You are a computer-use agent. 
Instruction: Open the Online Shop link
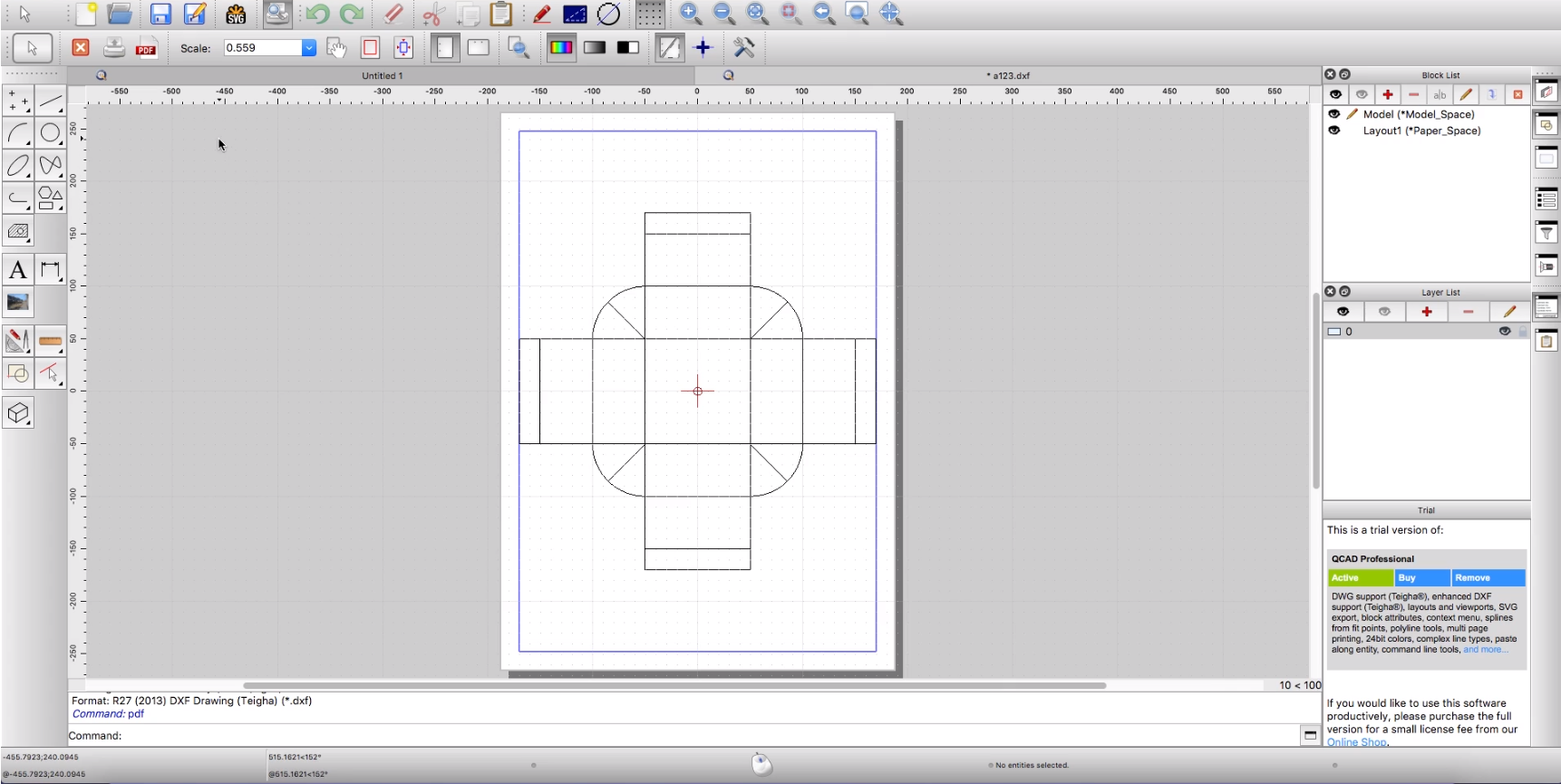(1356, 742)
